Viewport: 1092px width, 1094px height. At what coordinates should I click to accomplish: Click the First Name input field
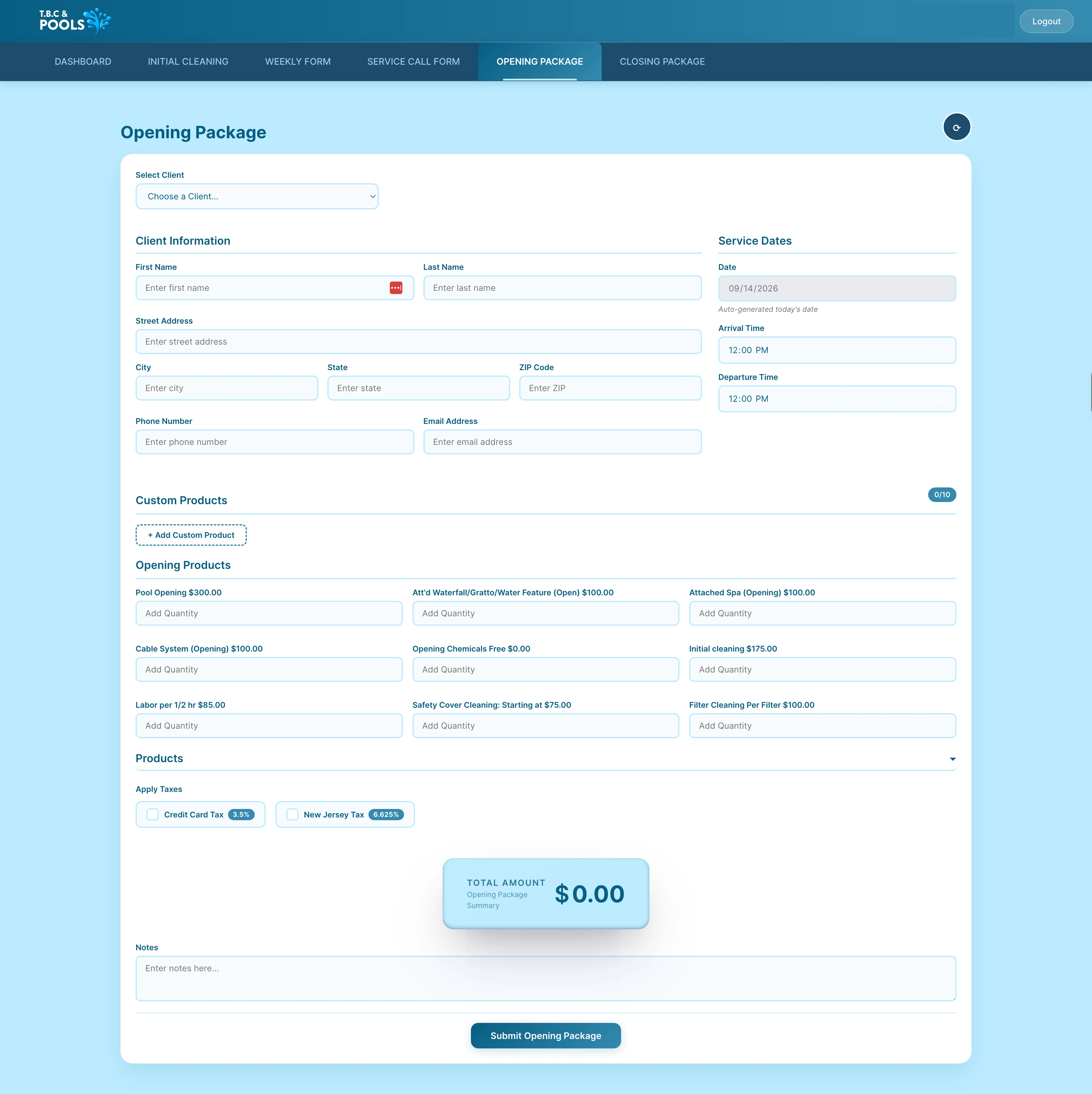pyautogui.click(x=275, y=288)
